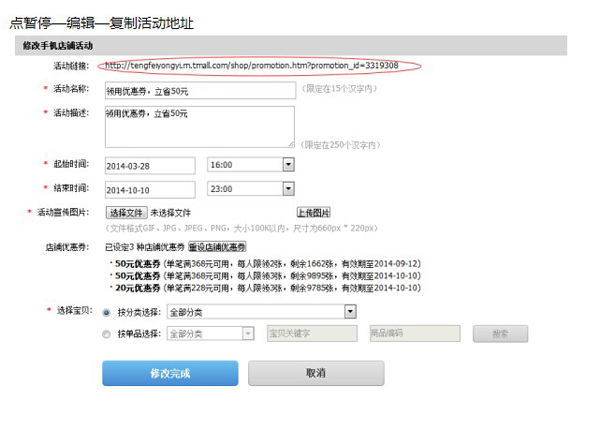Click the 上传图片 upload button
Viewport: 600px width, 430px height.
314,212
